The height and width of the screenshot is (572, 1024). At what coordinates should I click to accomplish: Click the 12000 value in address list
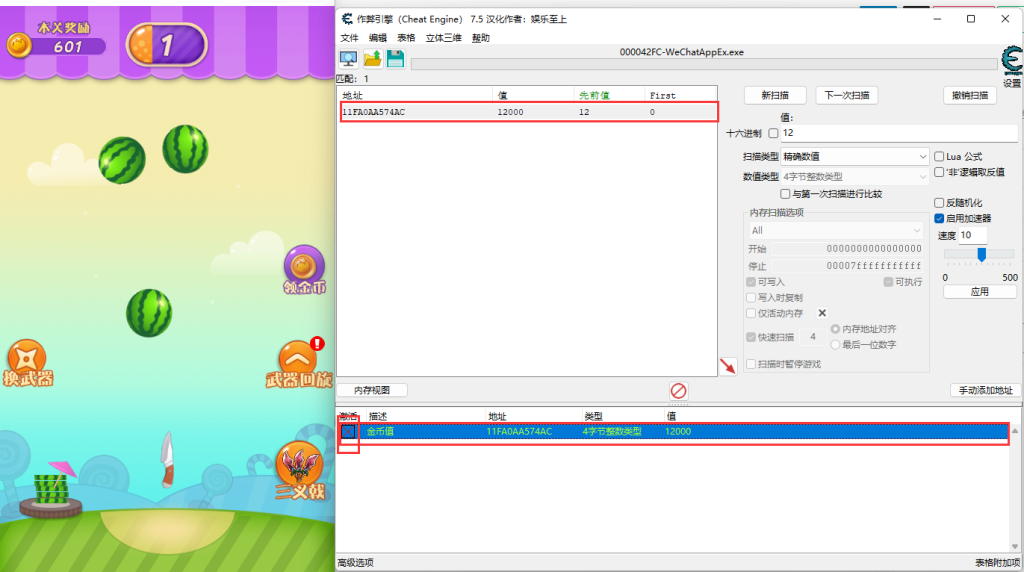coord(678,432)
